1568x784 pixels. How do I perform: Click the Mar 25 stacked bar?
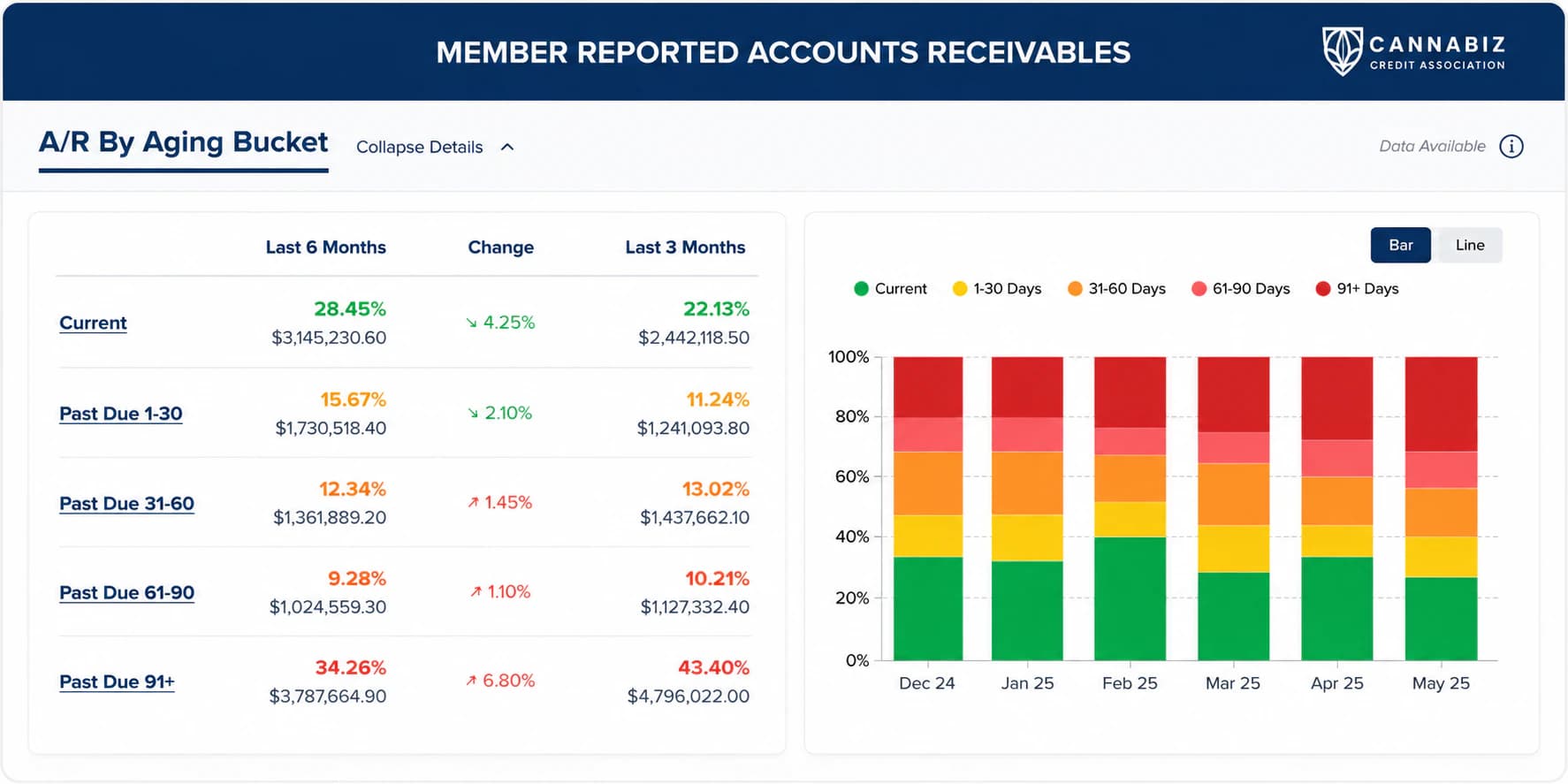point(1233,508)
